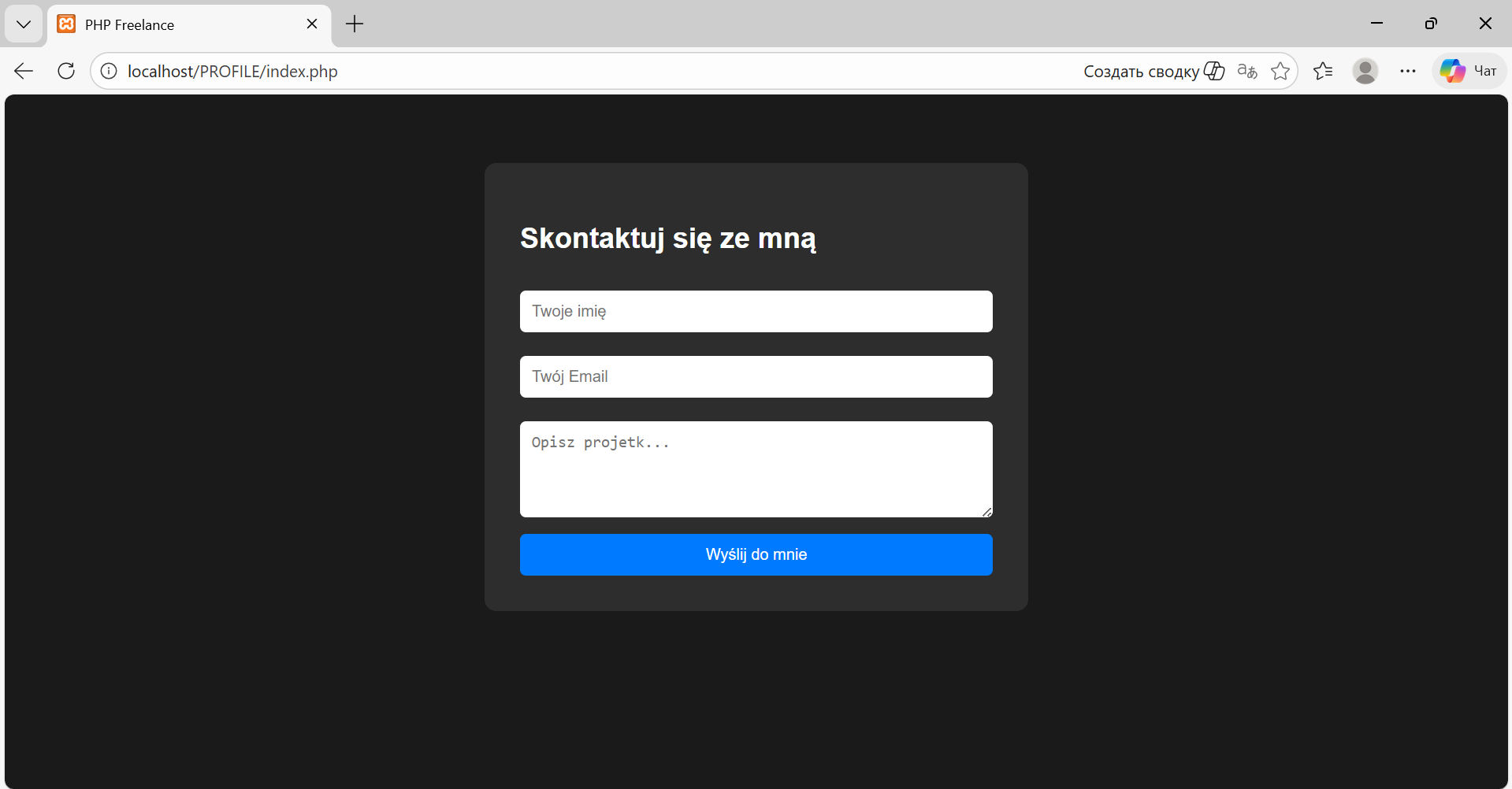This screenshot has width=1512, height=789.
Task: Open the favorites list icon
Action: pos(1323,71)
